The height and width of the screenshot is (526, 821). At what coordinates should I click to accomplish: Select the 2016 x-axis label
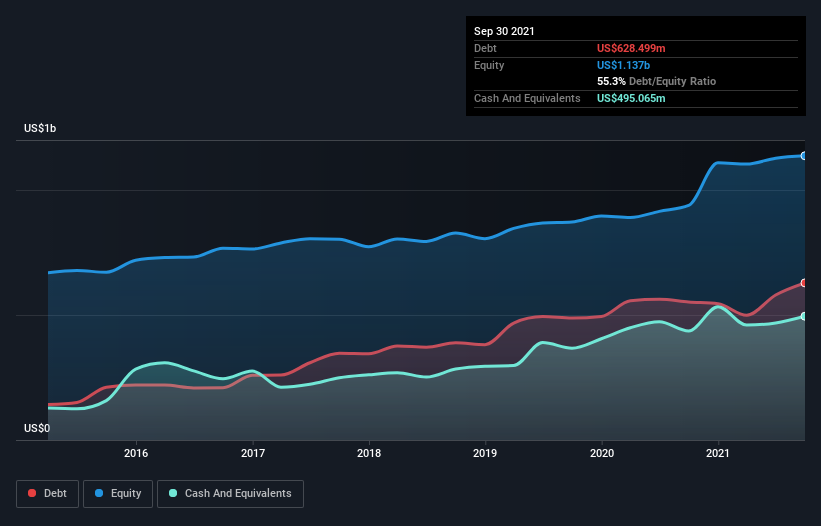[x=136, y=453]
